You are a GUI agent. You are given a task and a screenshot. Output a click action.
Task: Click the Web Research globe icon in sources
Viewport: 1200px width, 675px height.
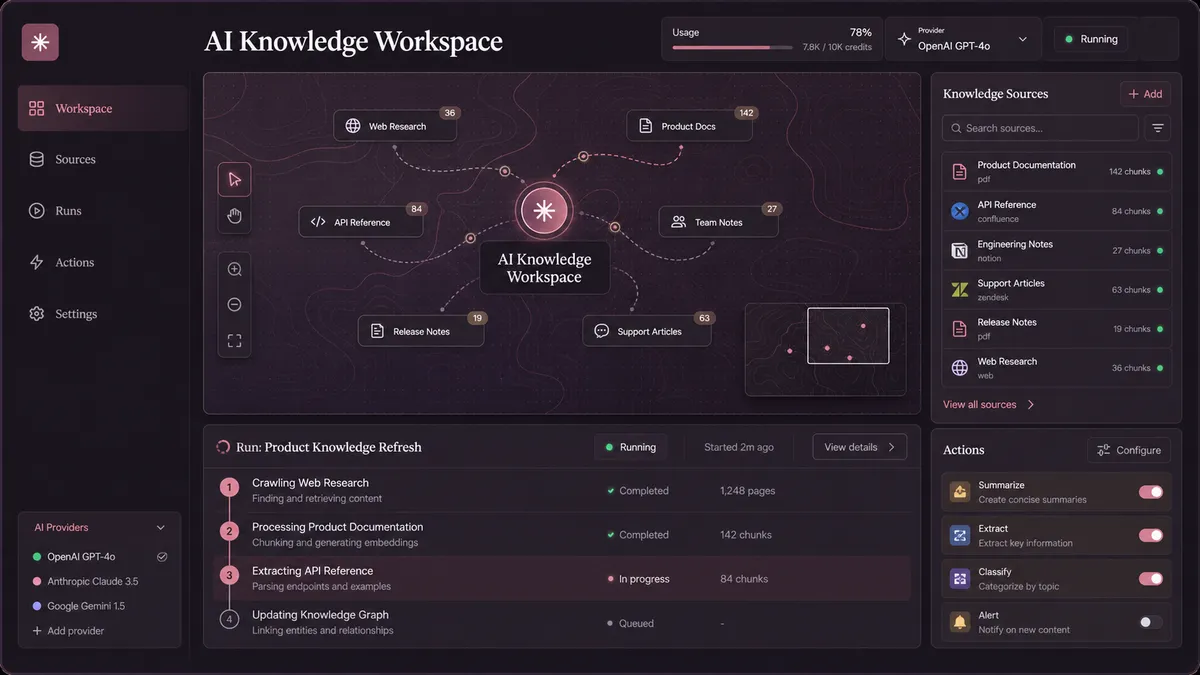[x=960, y=368]
